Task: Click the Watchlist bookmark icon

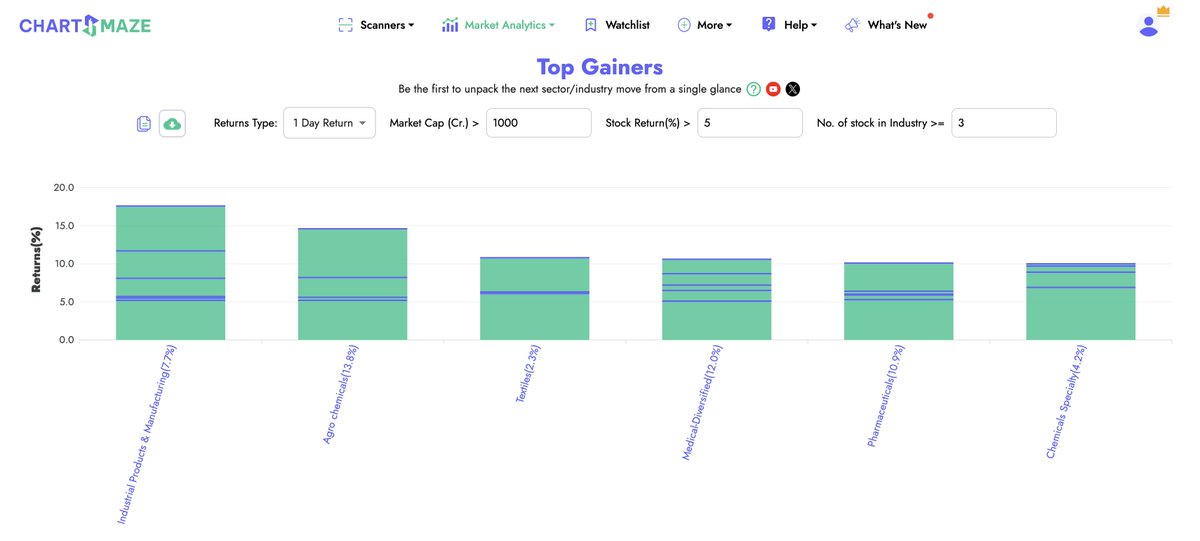Action: (x=591, y=25)
